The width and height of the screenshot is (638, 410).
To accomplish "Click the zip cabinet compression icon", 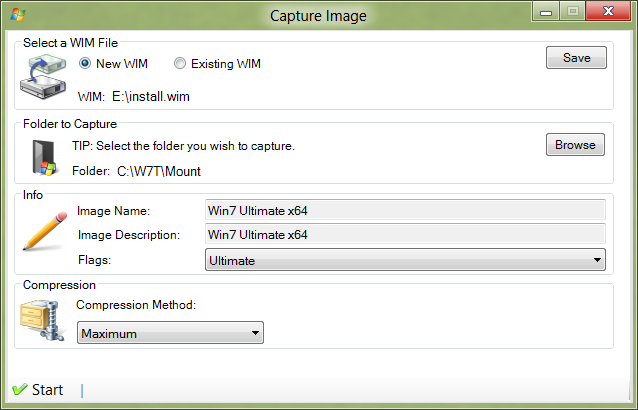I will point(42,321).
